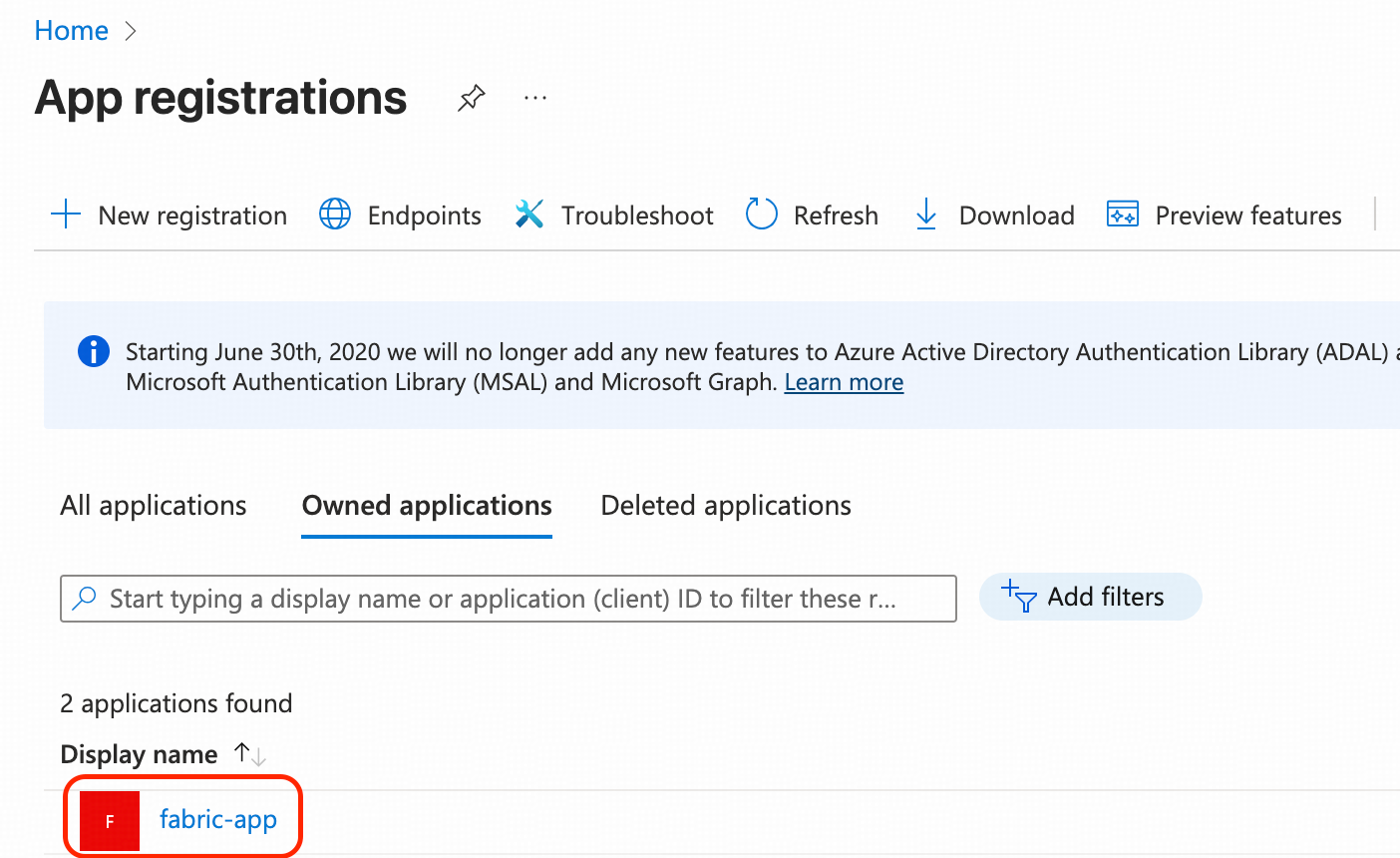Image resolution: width=1400 pixels, height=858 pixels.
Task: Open the ellipsis more options menu
Action: tap(535, 98)
